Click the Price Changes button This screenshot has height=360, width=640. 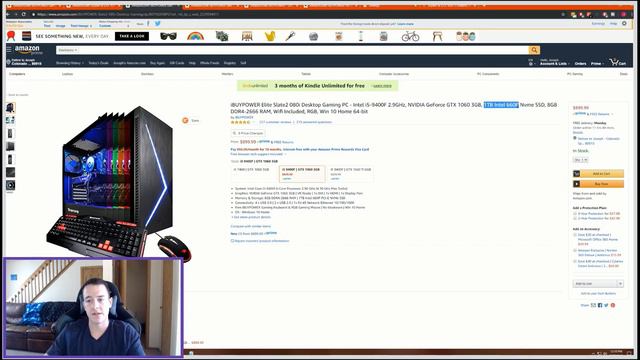click(248, 133)
